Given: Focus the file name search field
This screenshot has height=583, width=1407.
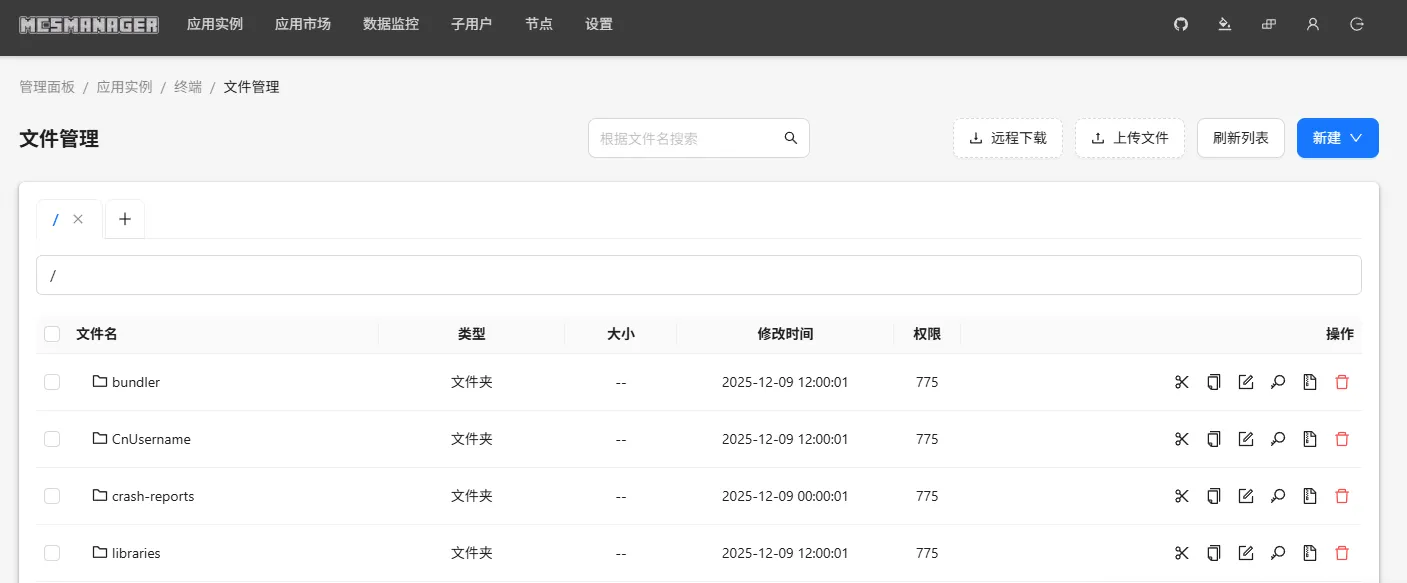Looking at the screenshot, I should pos(686,138).
